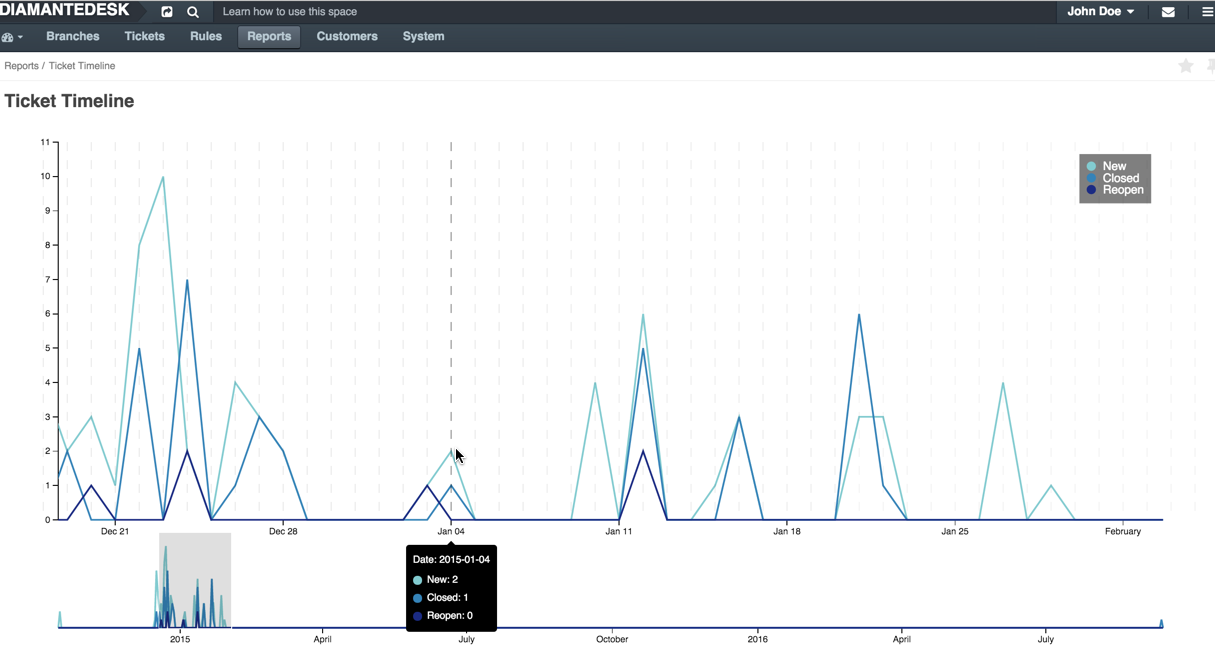The width and height of the screenshot is (1215, 665).
Task: Click the July label beneath the tooltip
Action: [466, 639]
